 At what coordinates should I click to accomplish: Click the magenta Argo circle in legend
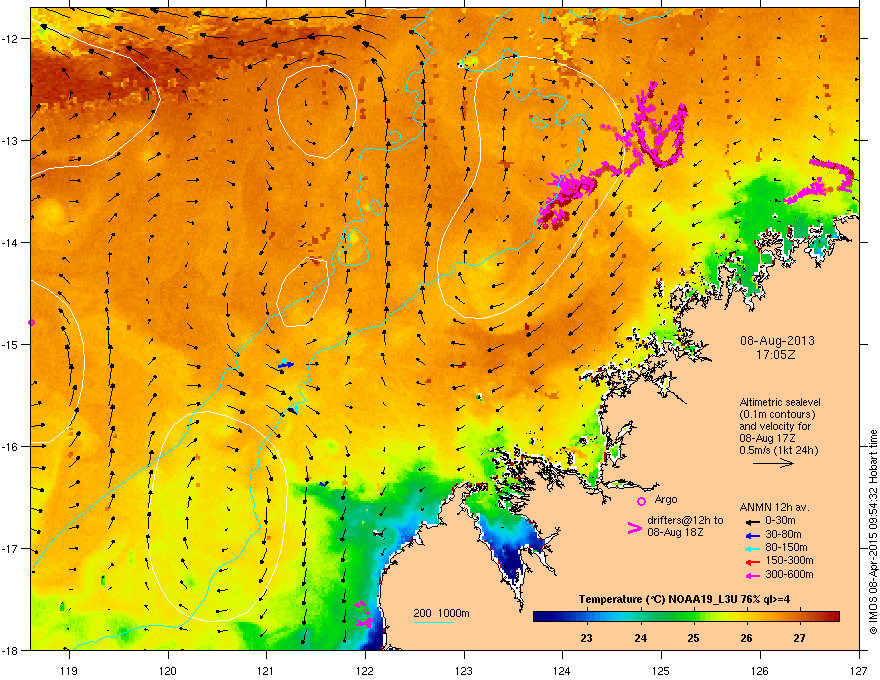(641, 501)
